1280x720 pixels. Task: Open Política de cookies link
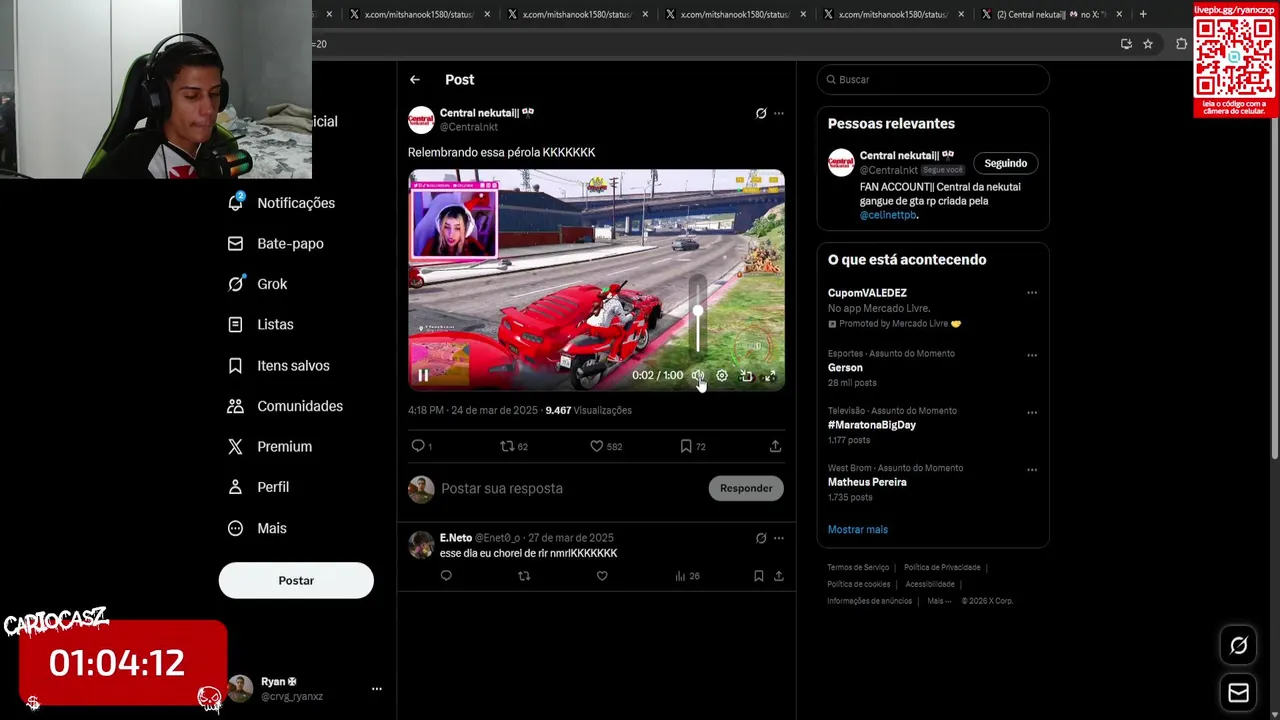pyautogui.click(x=858, y=584)
